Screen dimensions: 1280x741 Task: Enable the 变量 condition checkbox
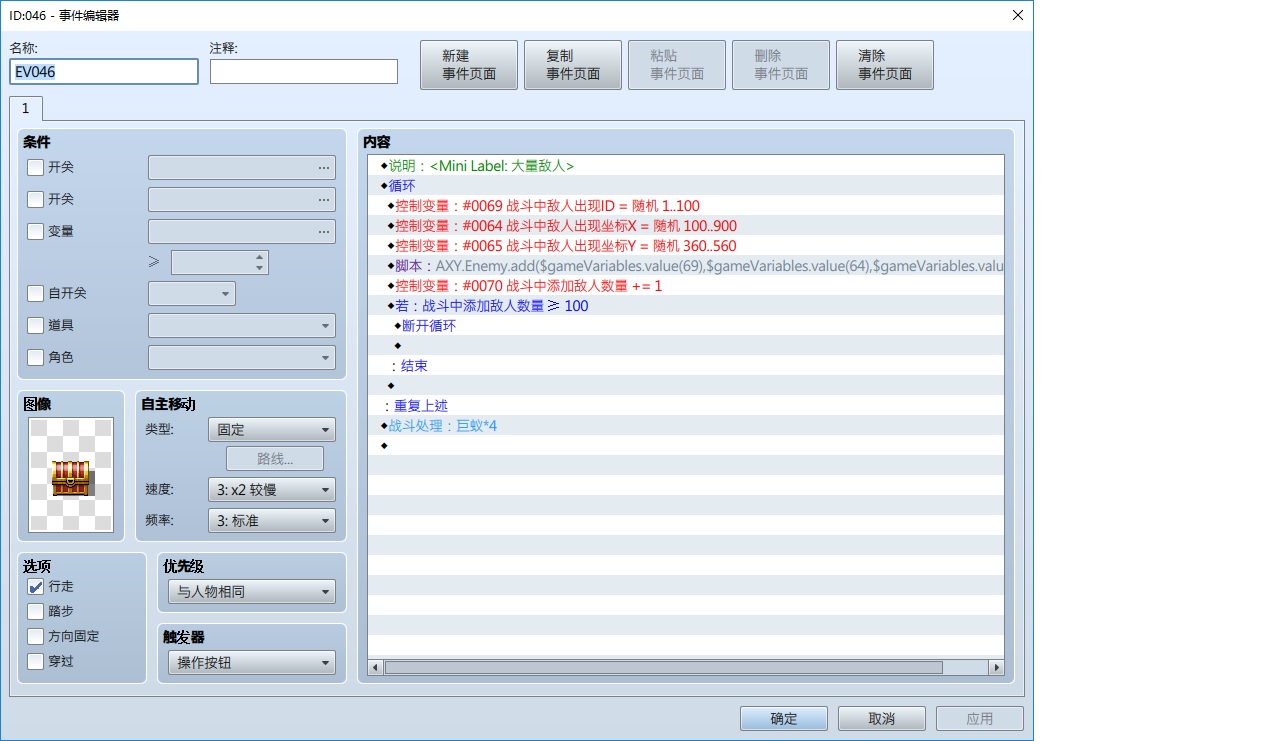tap(36, 231)
